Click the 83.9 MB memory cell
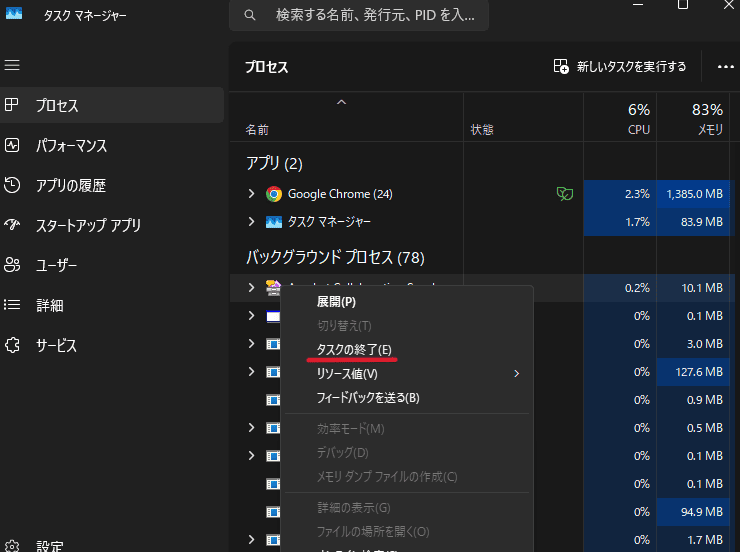 pyautogui.click(x=694, y=222)
